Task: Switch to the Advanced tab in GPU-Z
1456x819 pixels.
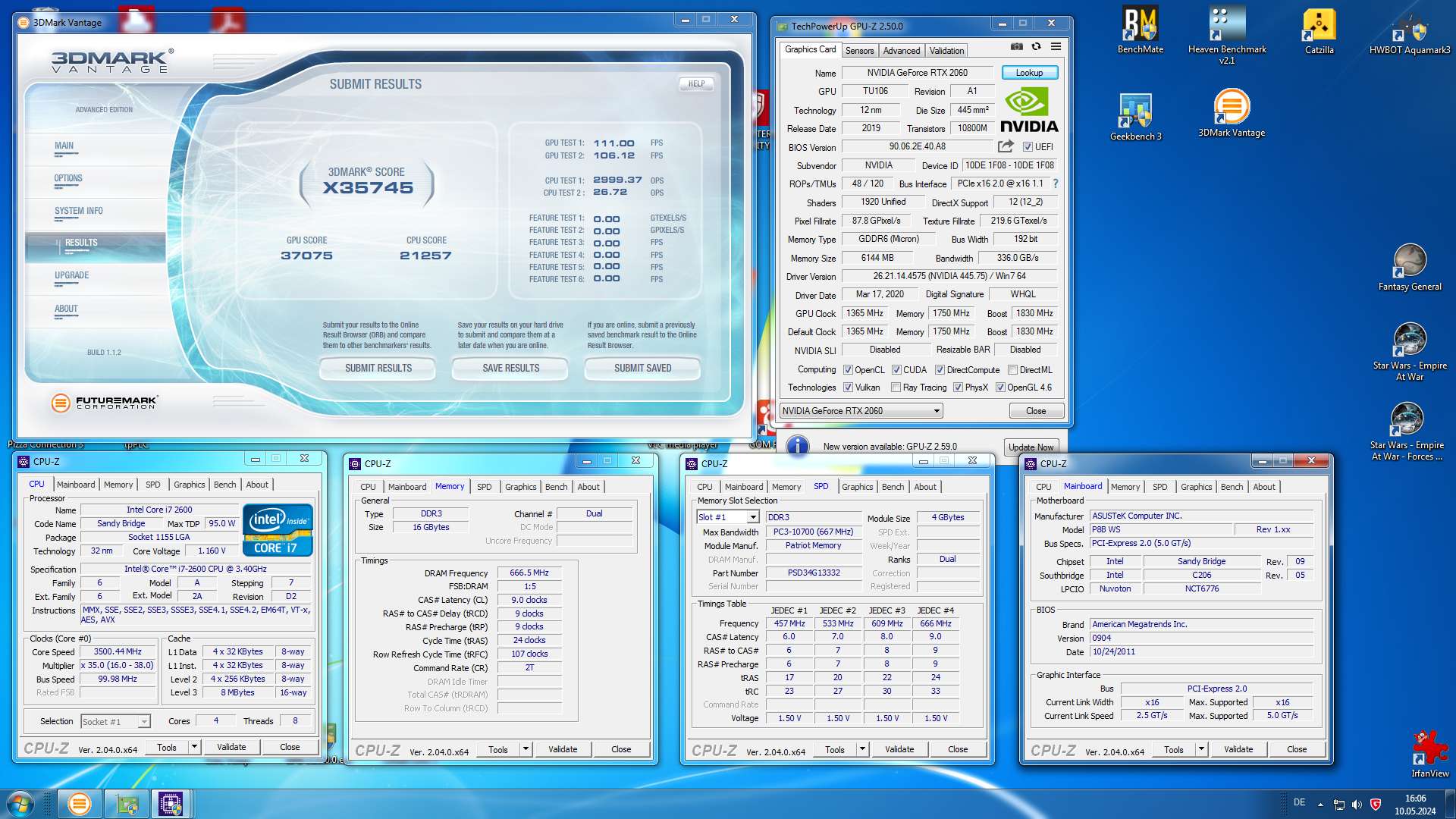Action: click(x=902, y=51)
